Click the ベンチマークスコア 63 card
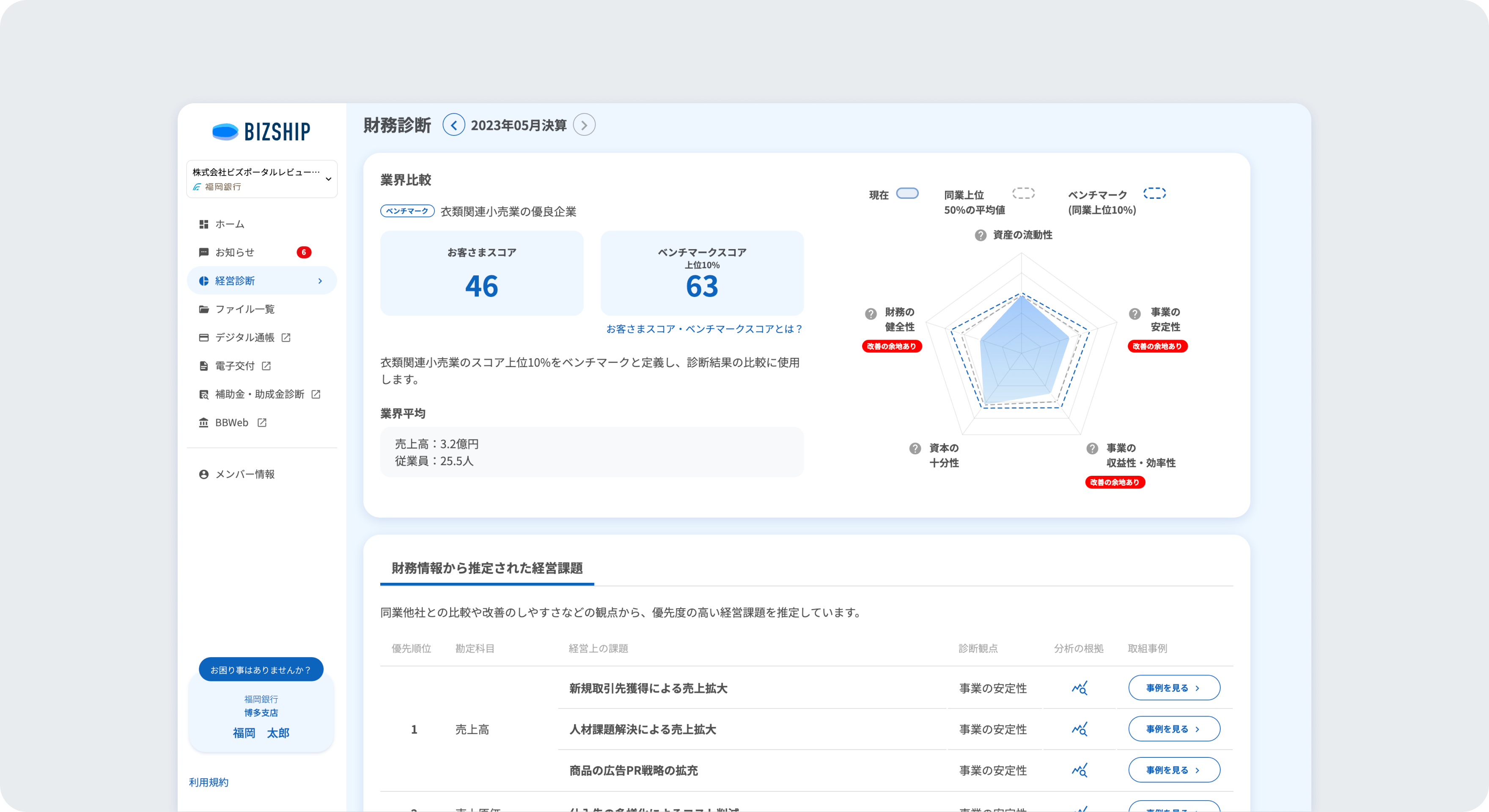The height and width of the screenshot is (812, 1489). click(702, 273)
